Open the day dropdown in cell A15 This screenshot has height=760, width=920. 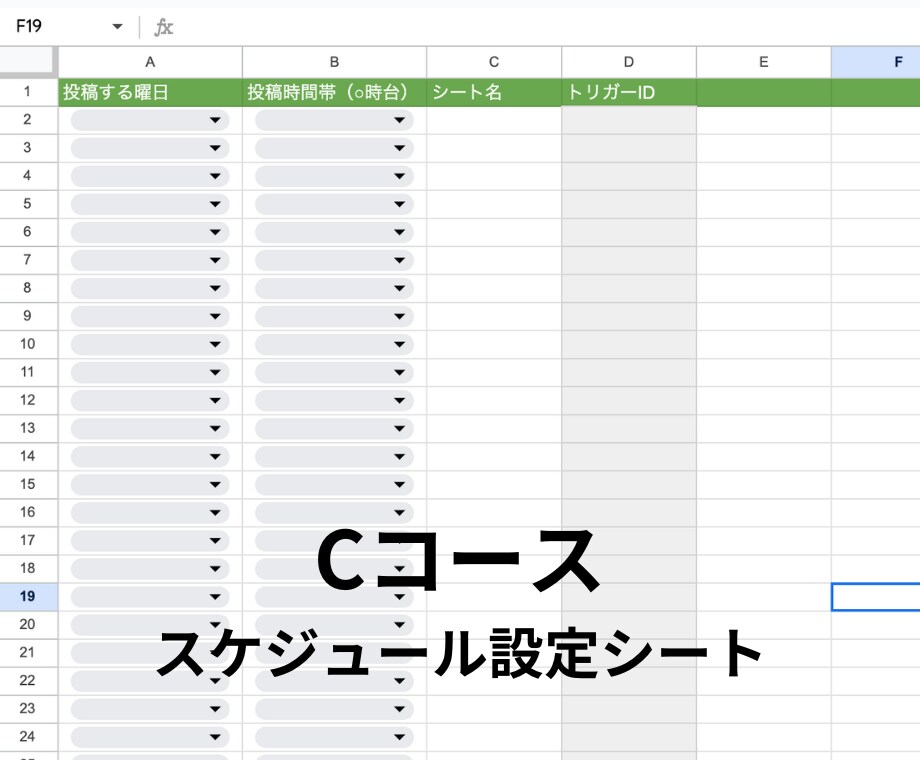pyautogui.click(x=215, y=485)
